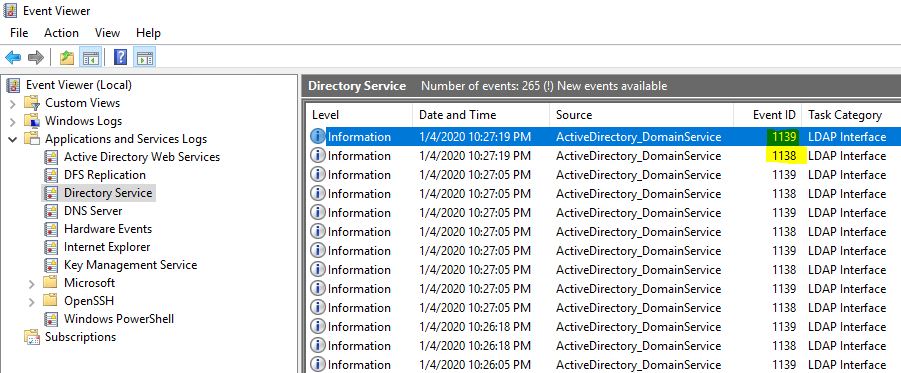Open the Help menu
The height and width of the screenshot is (373, 901).
[x=148, y=33]
